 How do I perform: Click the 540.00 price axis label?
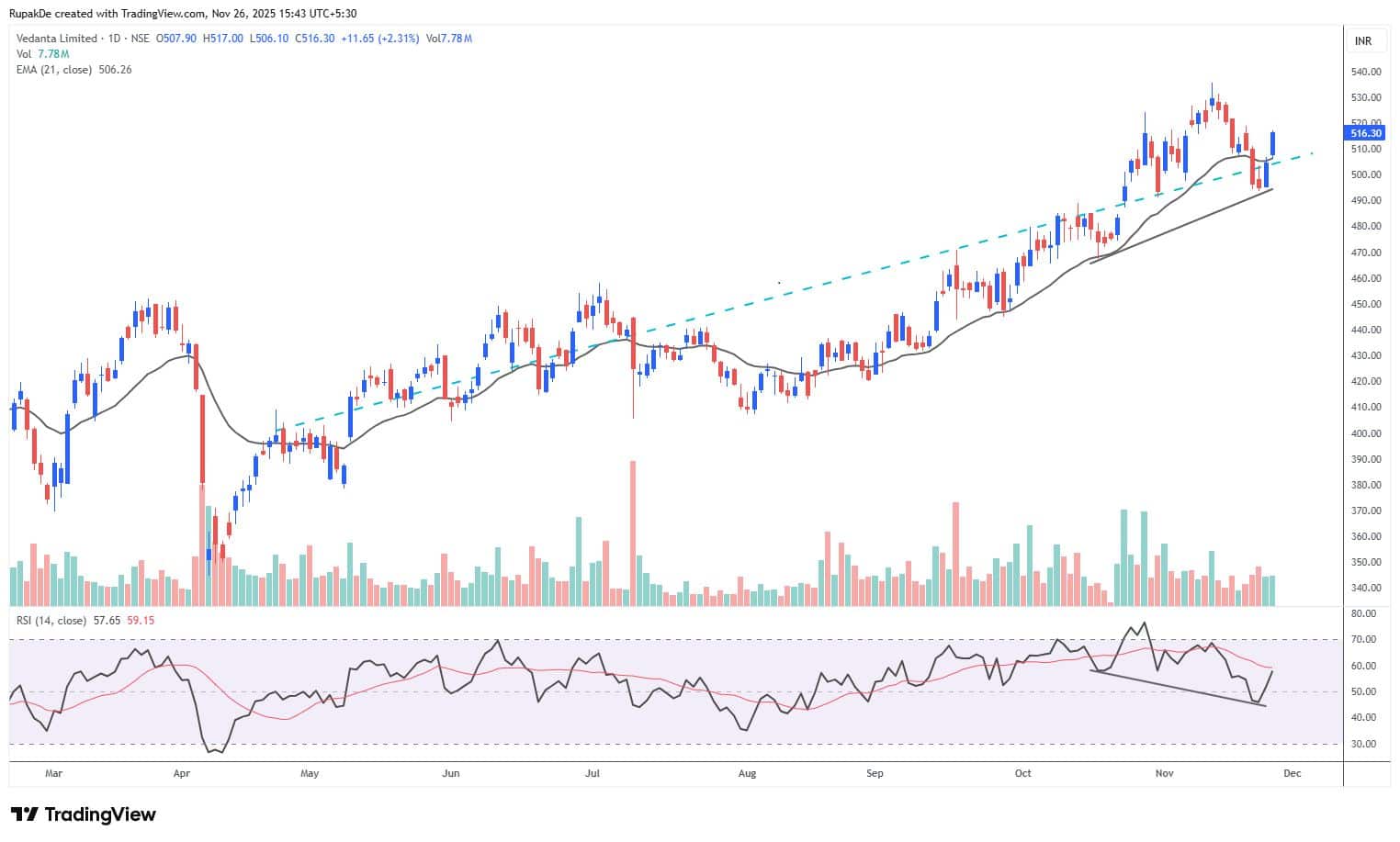pos(1366,72)
